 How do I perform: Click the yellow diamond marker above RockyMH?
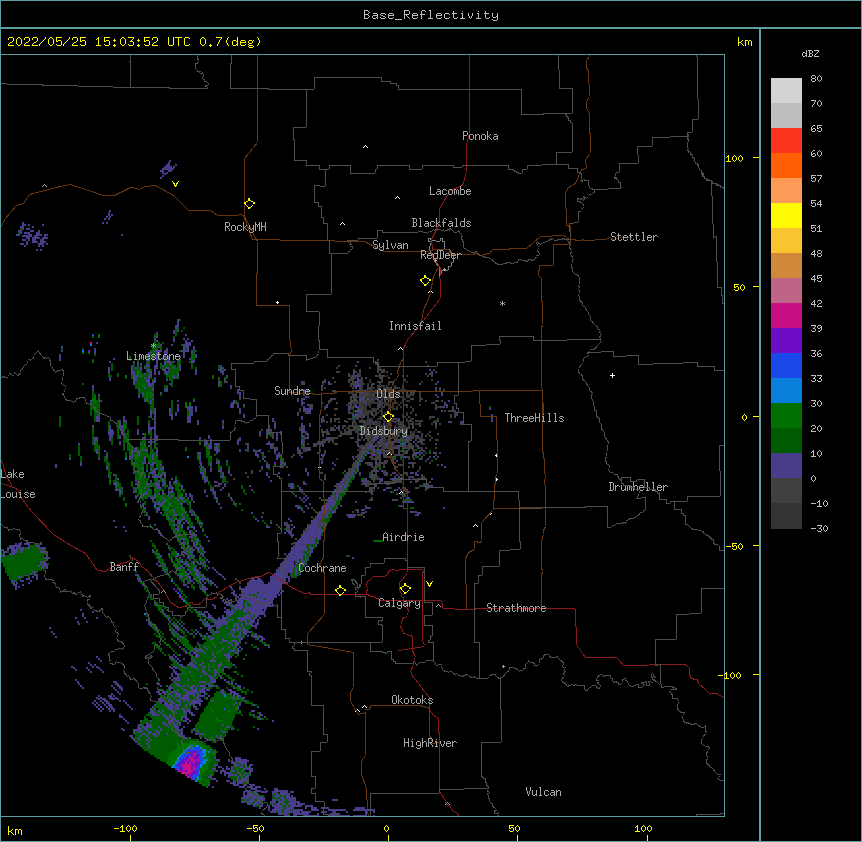[250, 204]
